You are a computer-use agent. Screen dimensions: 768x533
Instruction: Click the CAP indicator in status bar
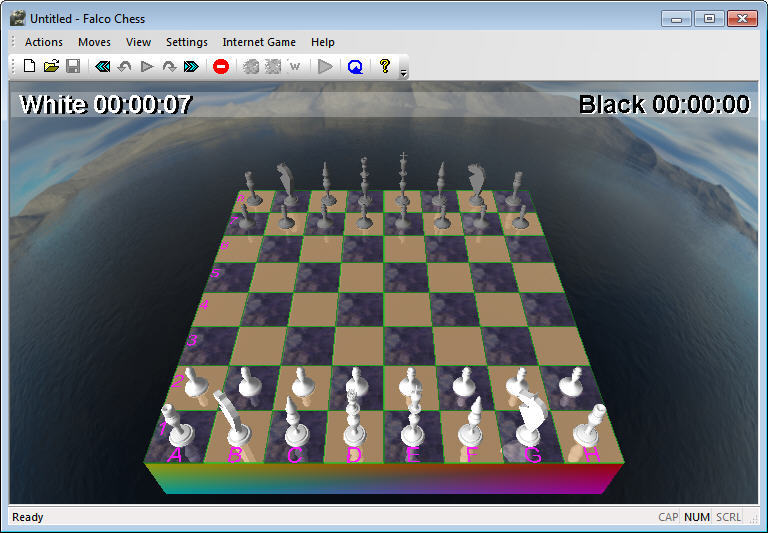coord(668,517)
